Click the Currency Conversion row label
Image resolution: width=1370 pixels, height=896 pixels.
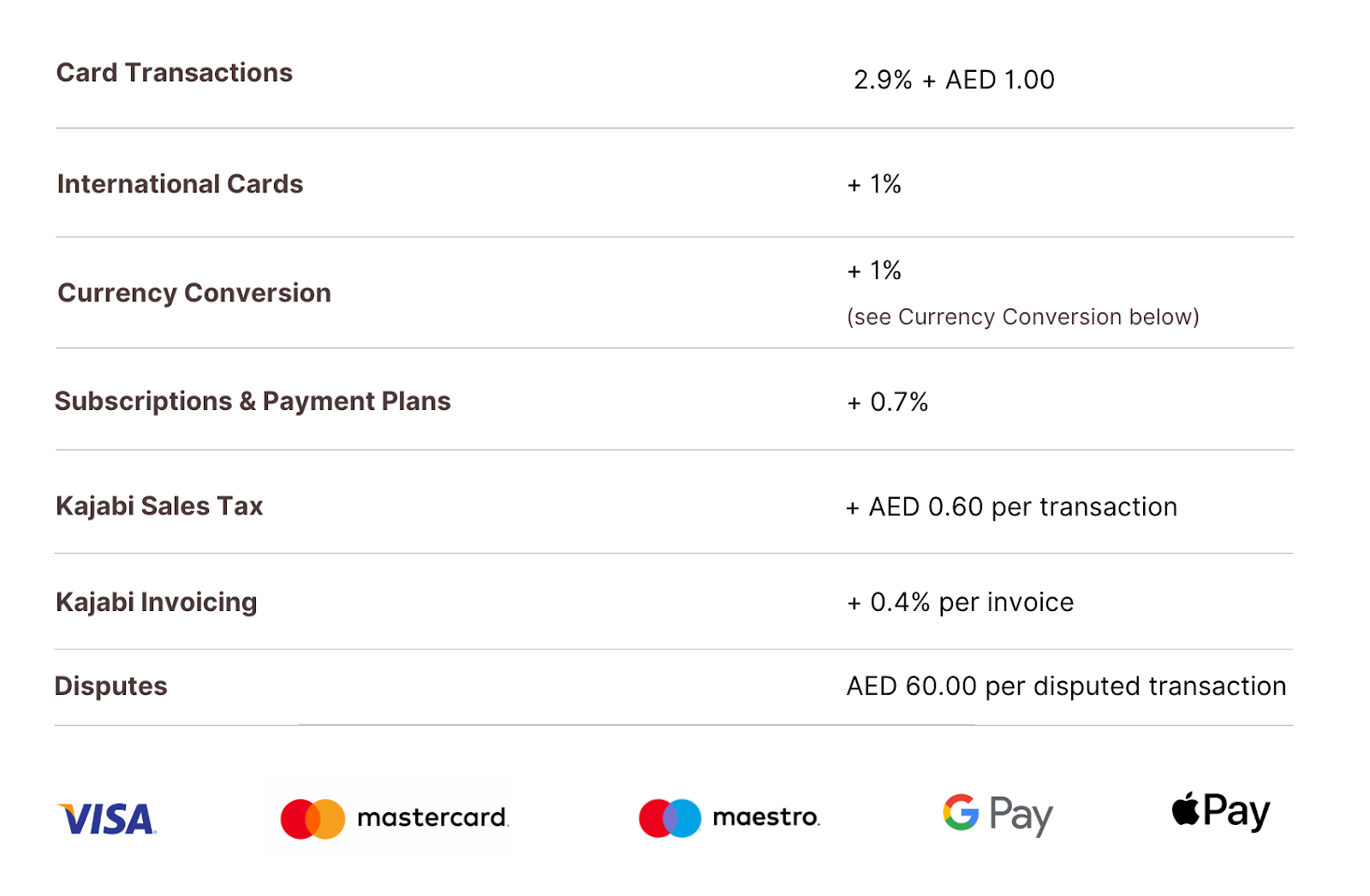[x=194, y=293]
